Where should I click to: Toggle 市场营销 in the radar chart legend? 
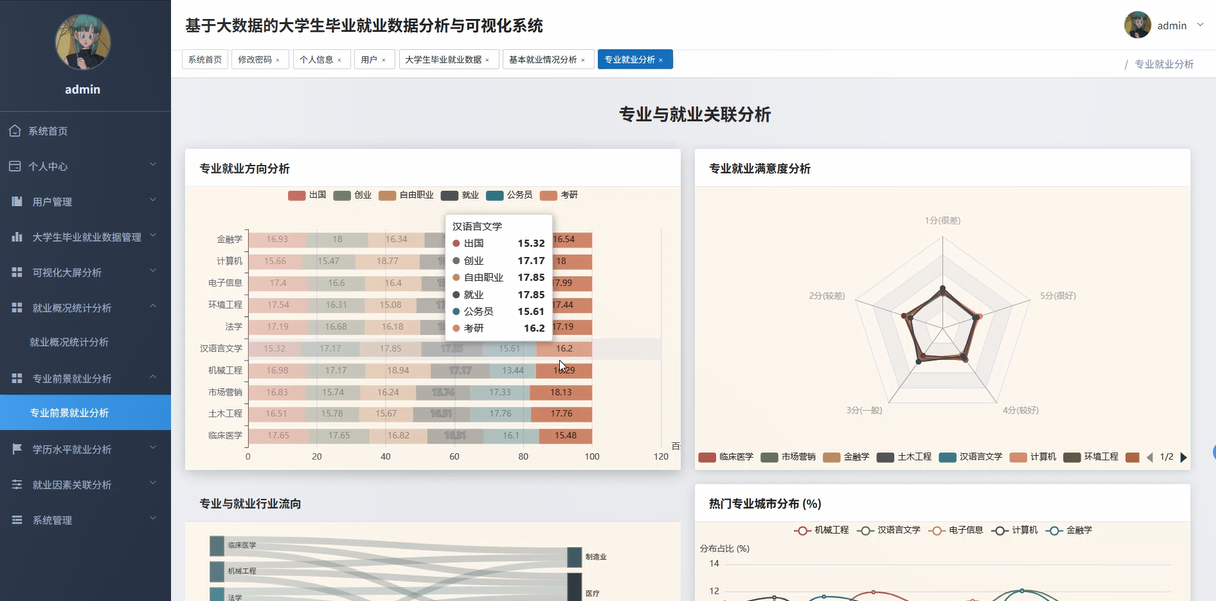click(788, 457)
